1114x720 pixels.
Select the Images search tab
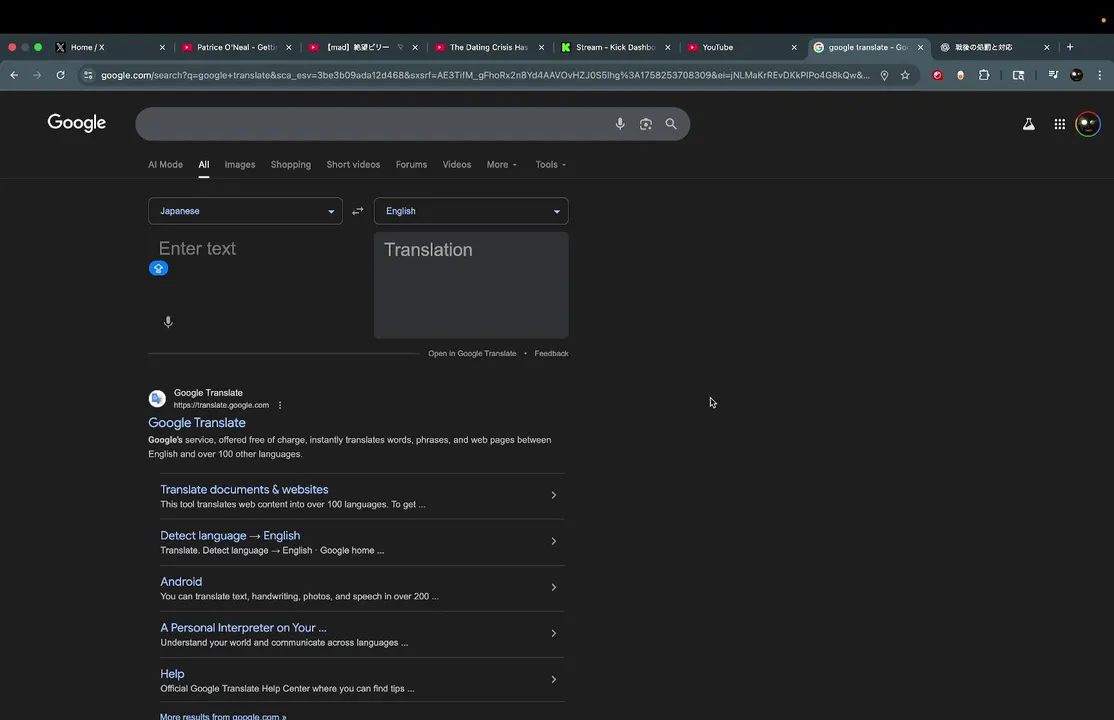(239, 164)
